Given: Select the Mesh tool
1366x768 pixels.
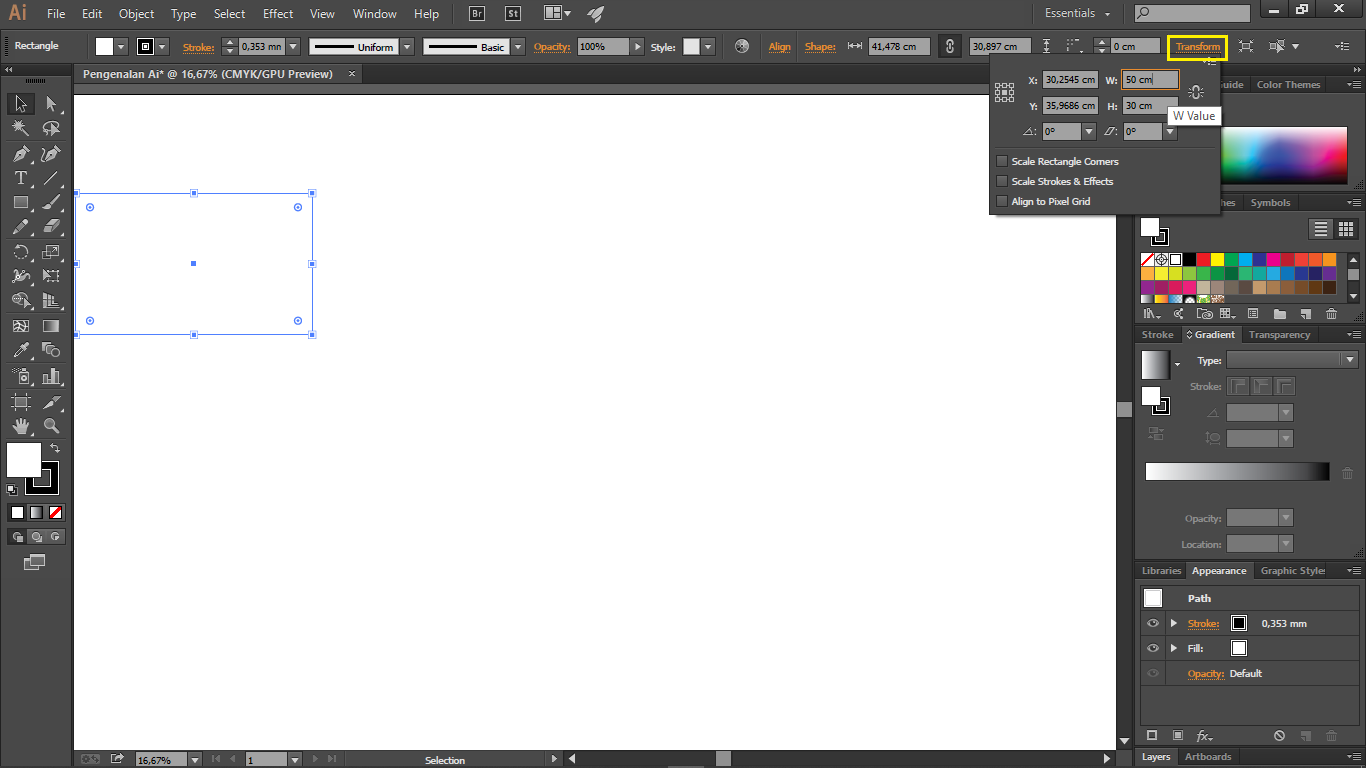Looking at the screenshot, I should pyautogui.click(x=20, y=326).
